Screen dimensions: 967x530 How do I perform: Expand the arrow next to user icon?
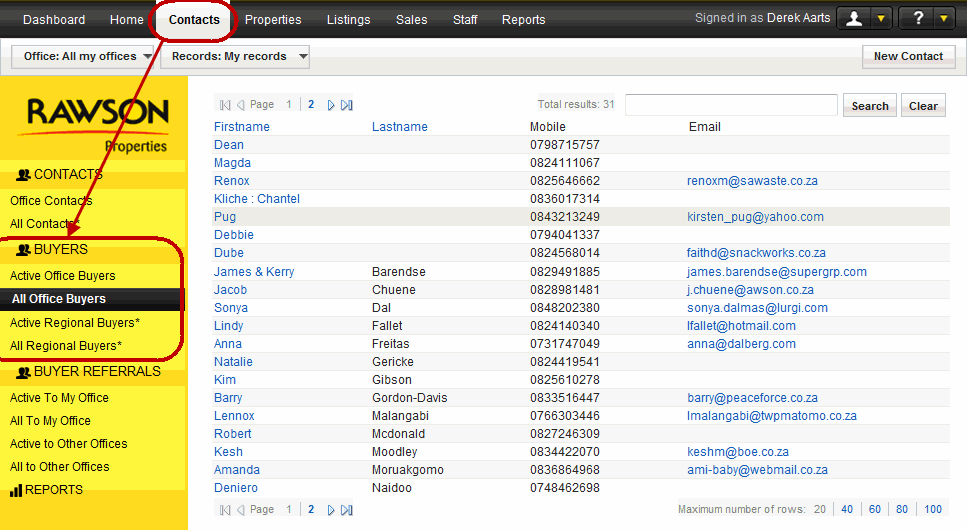click(880, 19)
